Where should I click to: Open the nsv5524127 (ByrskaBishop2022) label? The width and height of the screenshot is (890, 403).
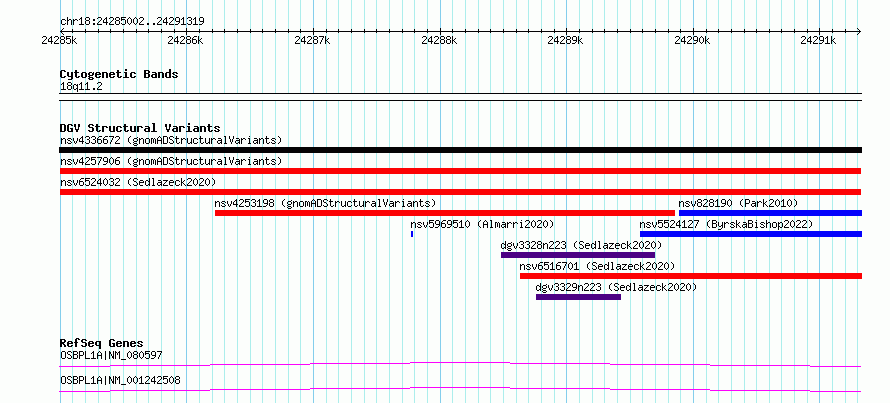tap(726, 224)
